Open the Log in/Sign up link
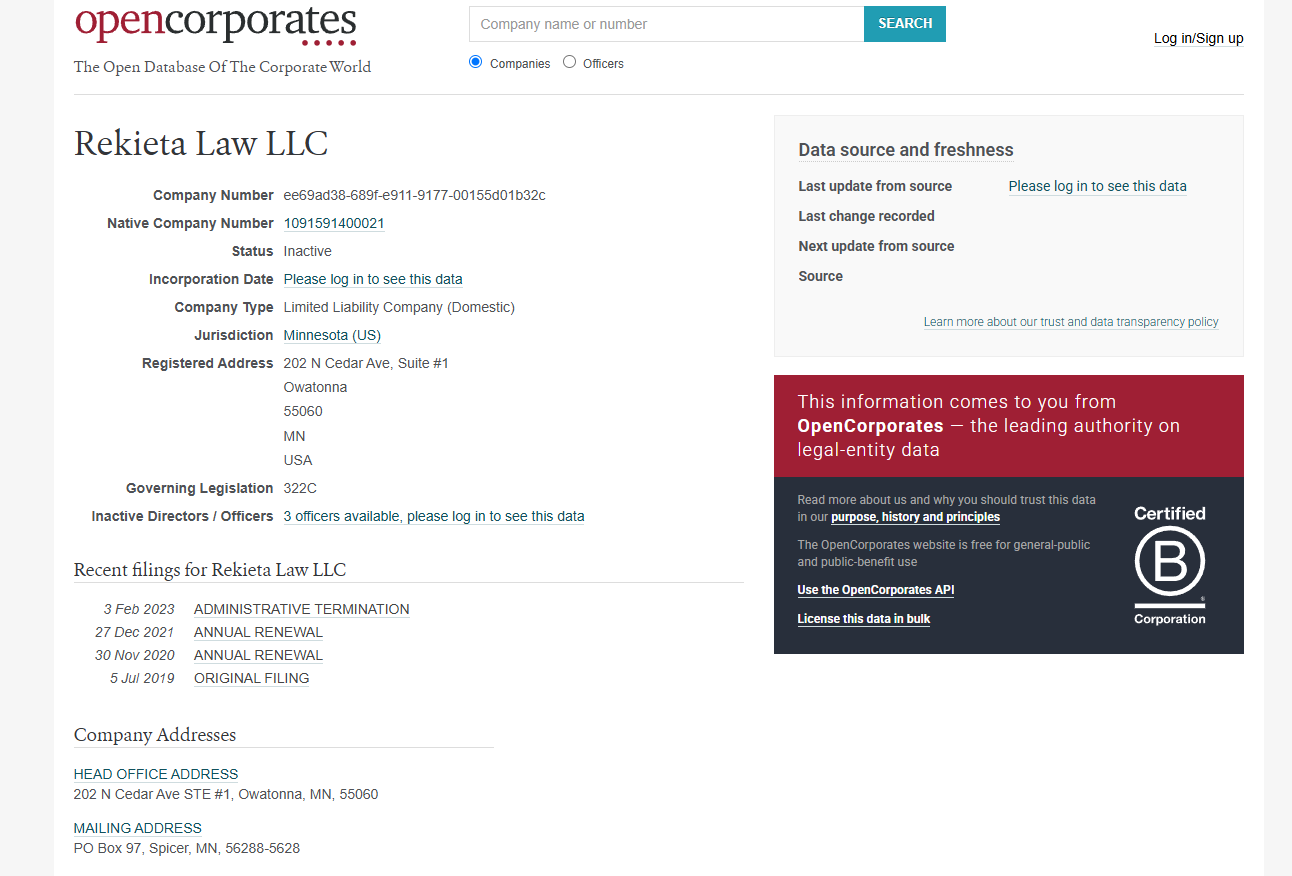The height and width of the screenshot is (876, 1292). point(1198,38)
